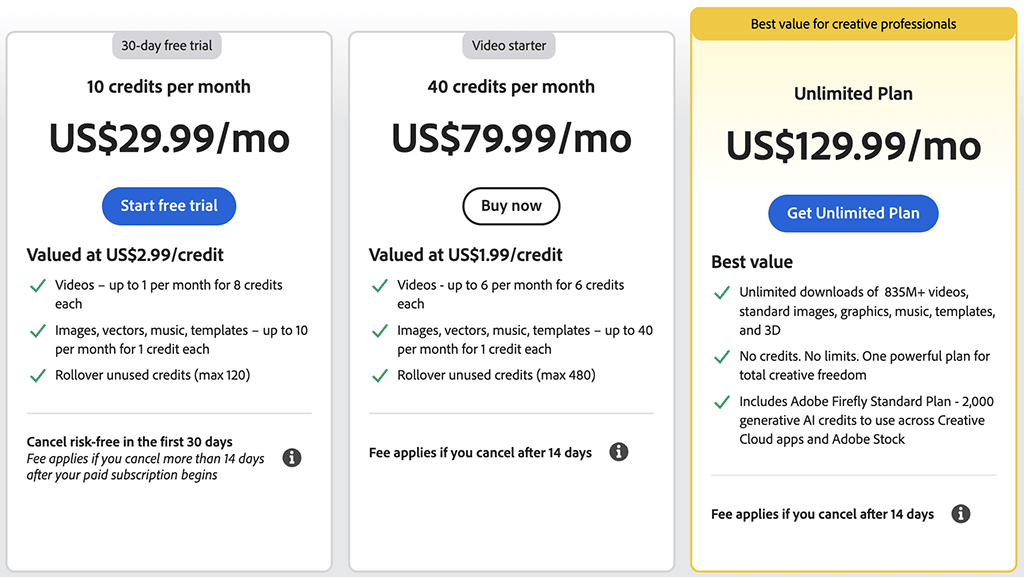Click the Video starter badge
The width and height of the screenshot is (1024, 577).
click(510, 45)
